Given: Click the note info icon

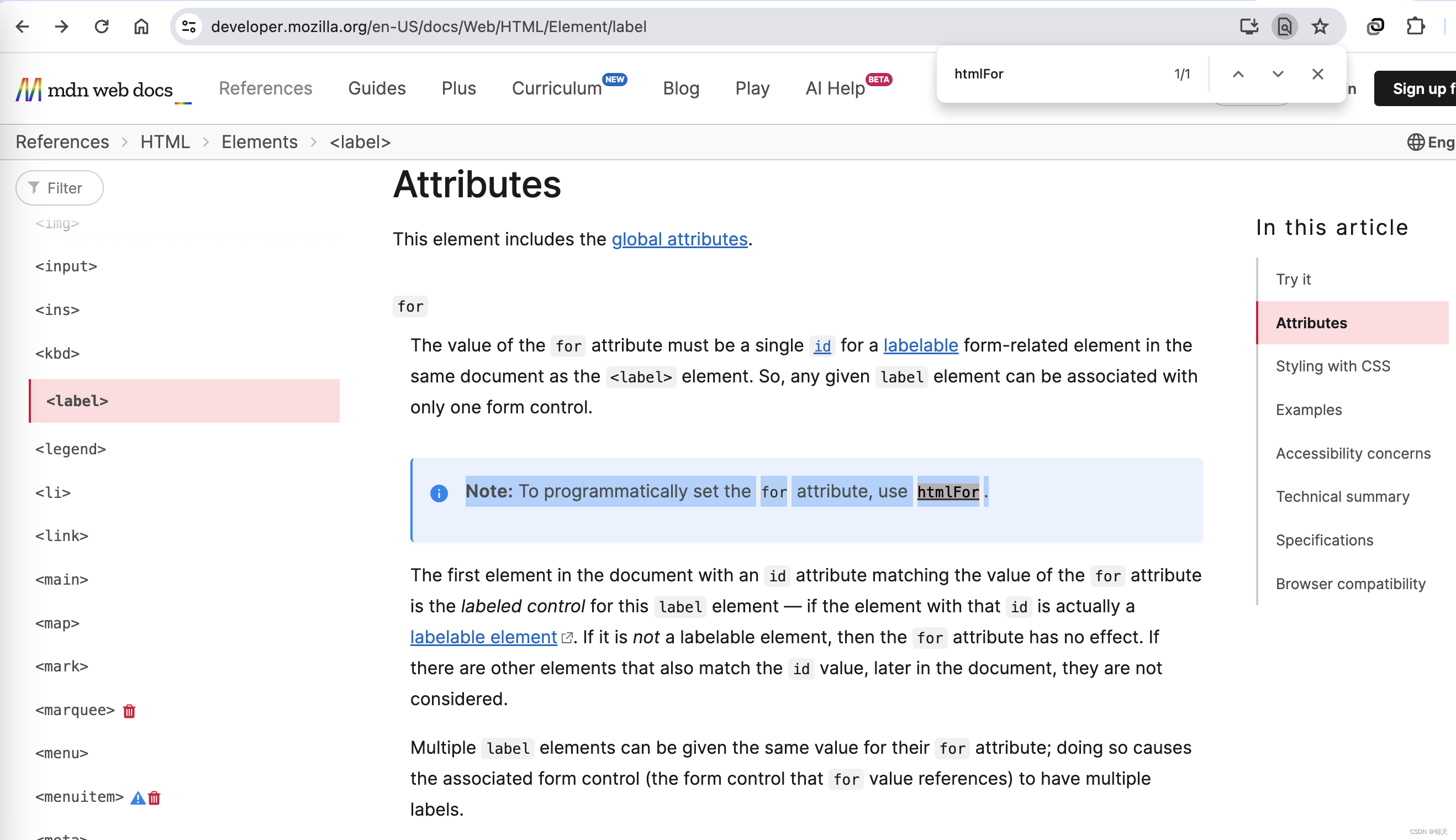Looking at the screenshot, I should coord(439,493).
